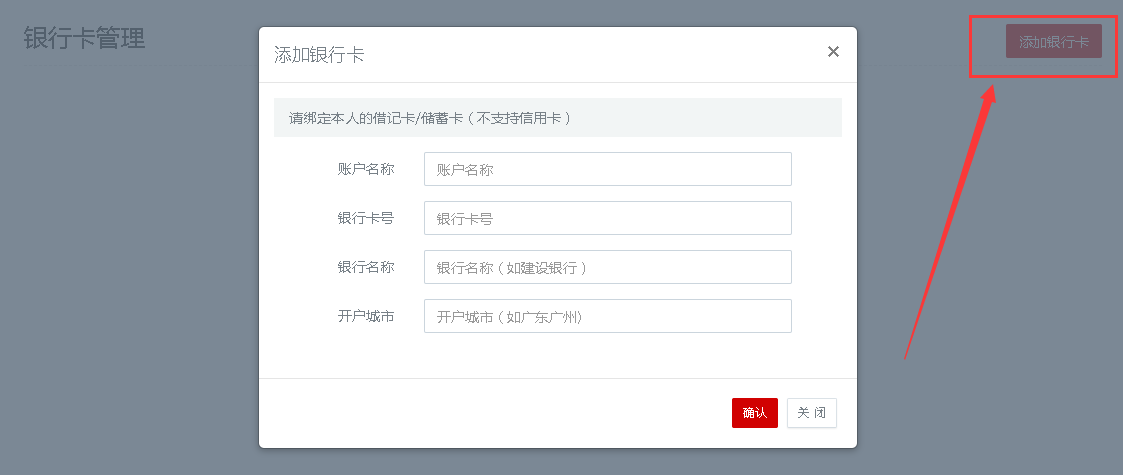Close the 添加银行卡 dialog with X
Viewport: 1123px width, 475px height.
point(833,52)
